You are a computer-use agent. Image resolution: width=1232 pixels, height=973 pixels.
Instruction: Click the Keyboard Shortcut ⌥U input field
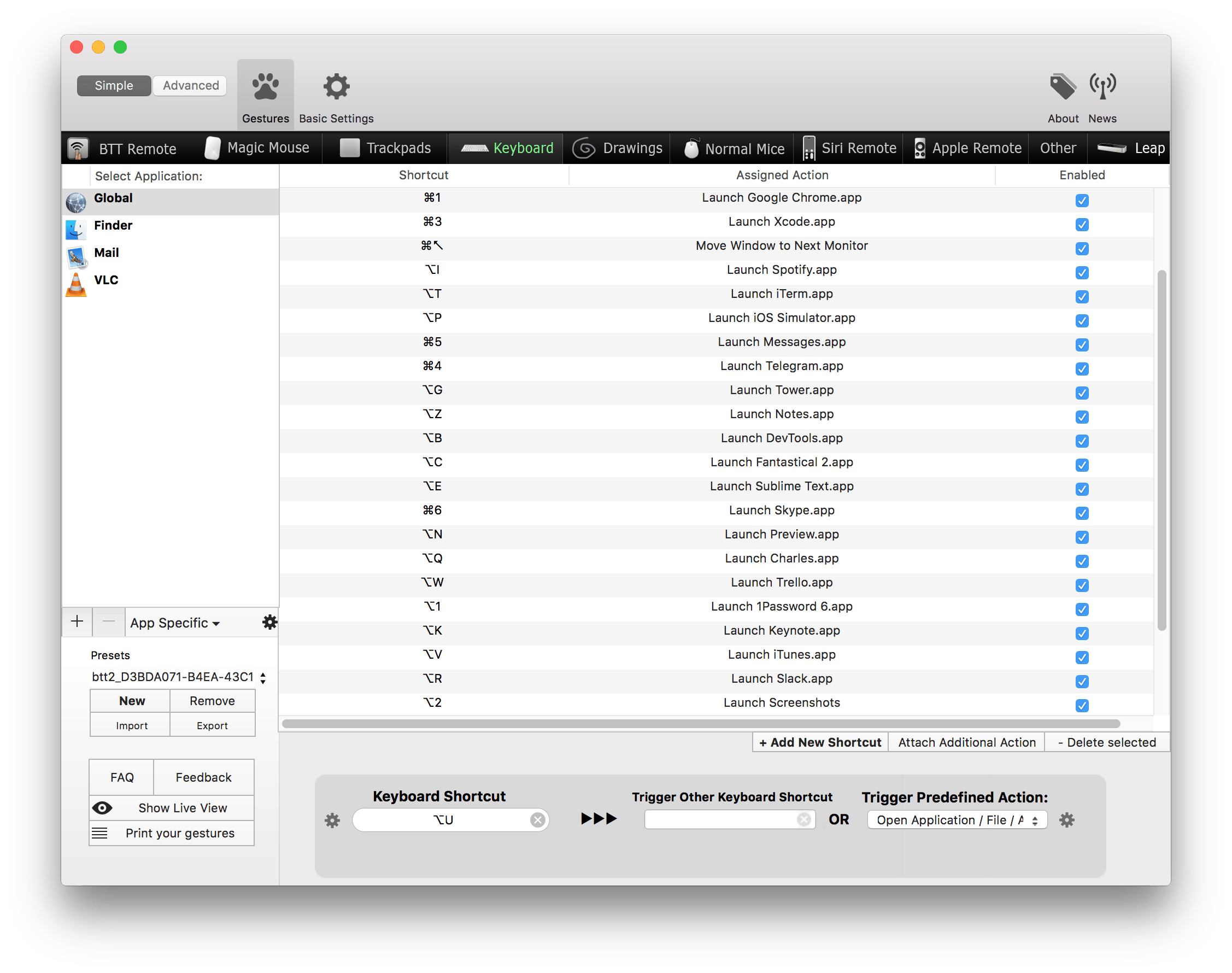450,820
